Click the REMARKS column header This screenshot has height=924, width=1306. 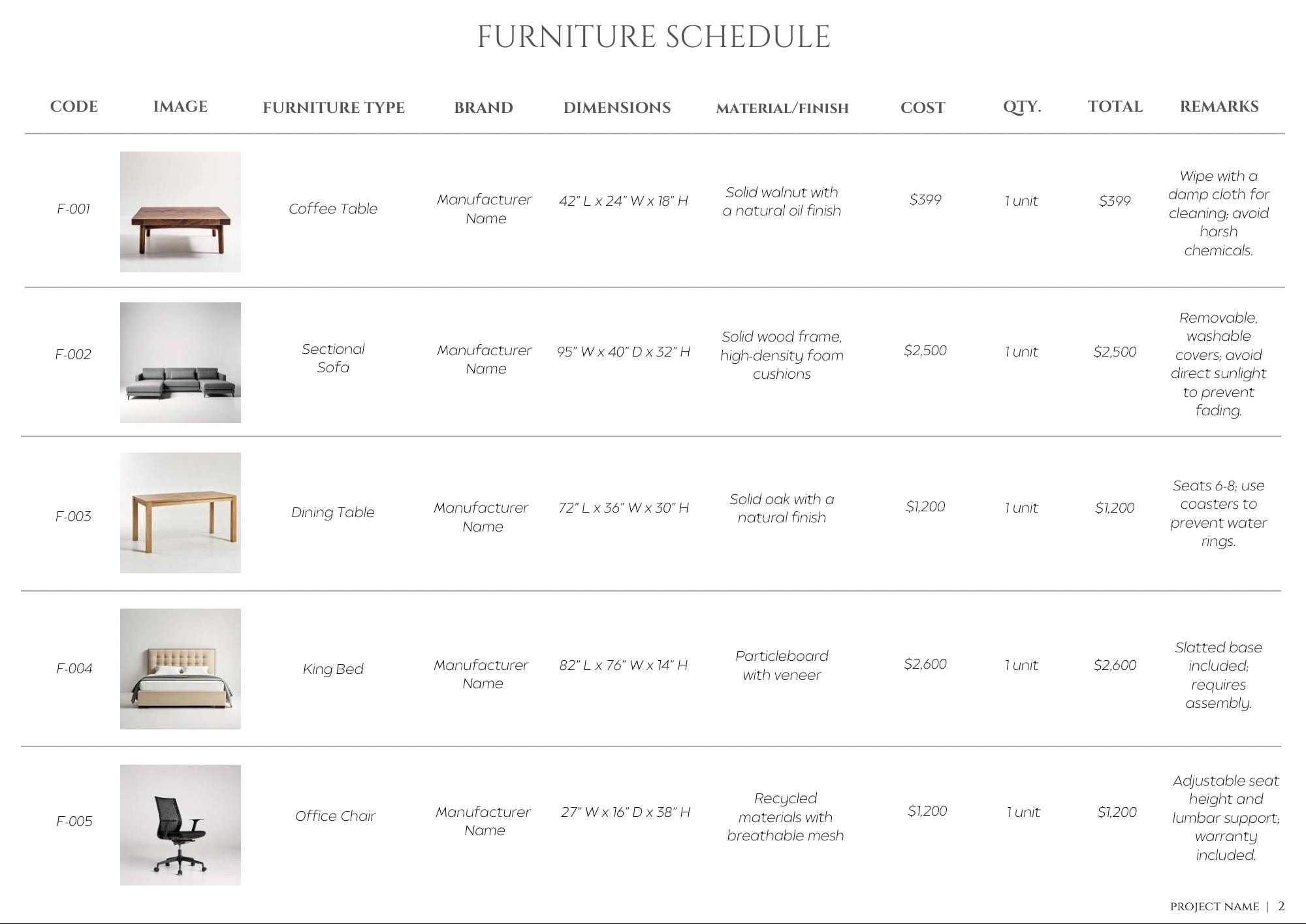coord(1219,106)
